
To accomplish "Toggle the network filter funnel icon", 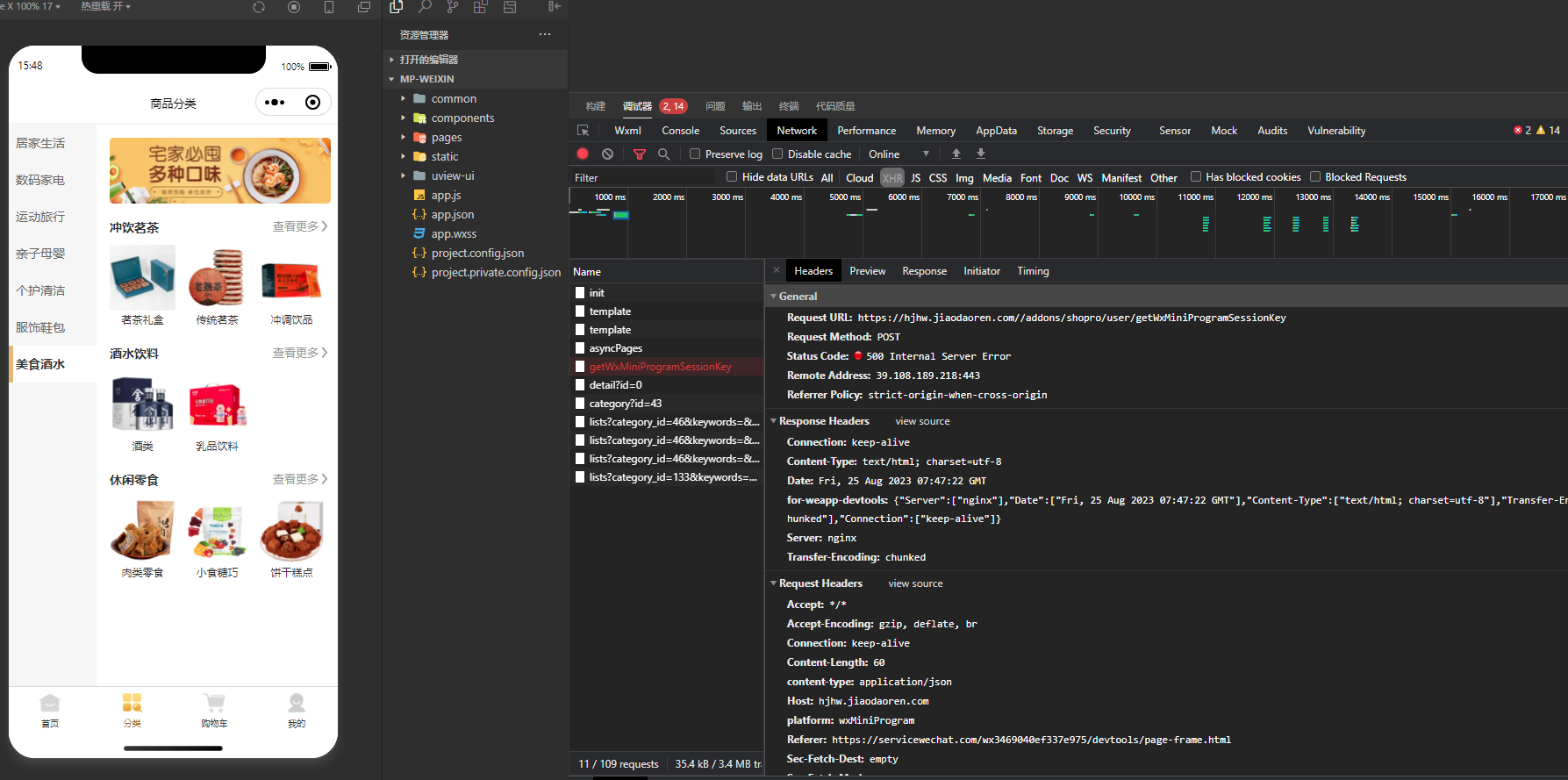I will (x=640, y=154).
